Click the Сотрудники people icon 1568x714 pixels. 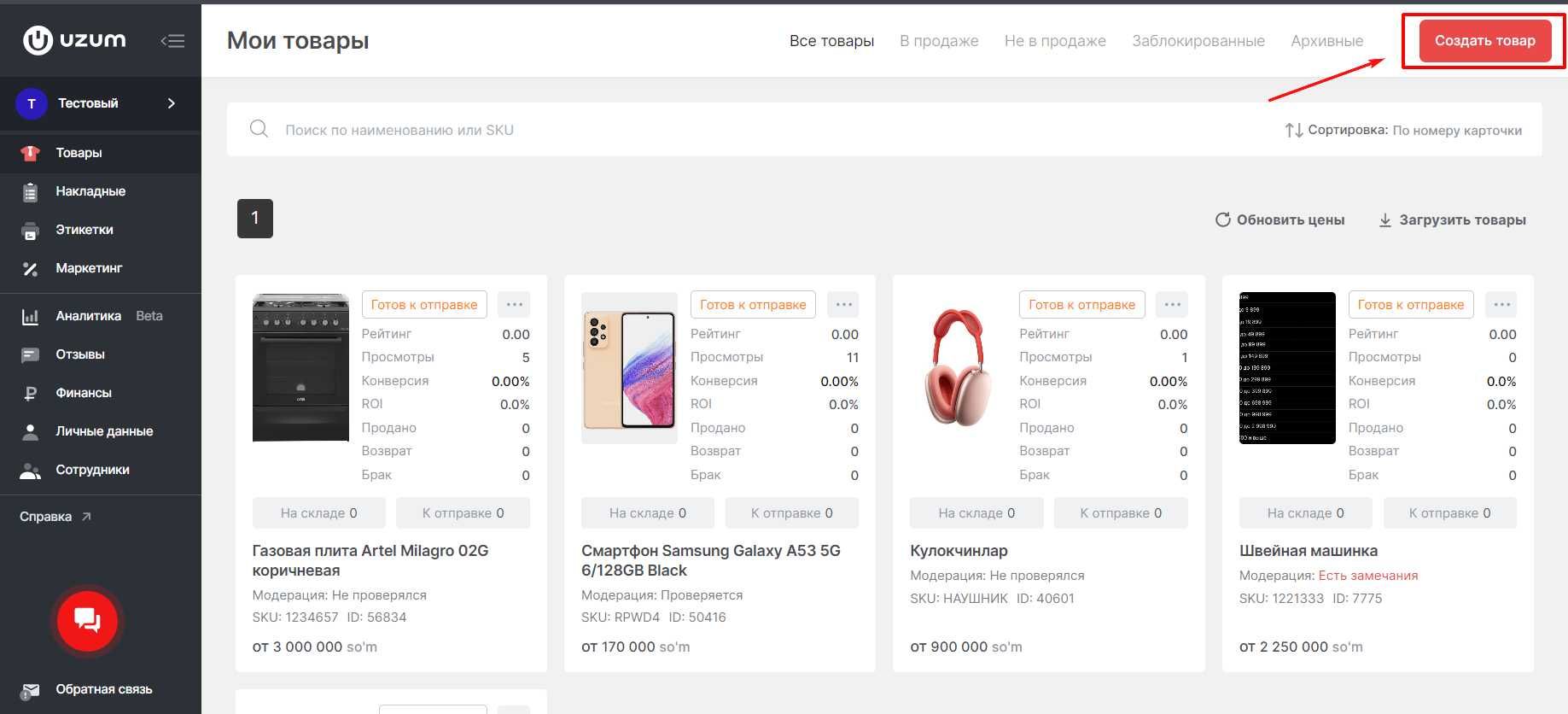click(30, 471)
